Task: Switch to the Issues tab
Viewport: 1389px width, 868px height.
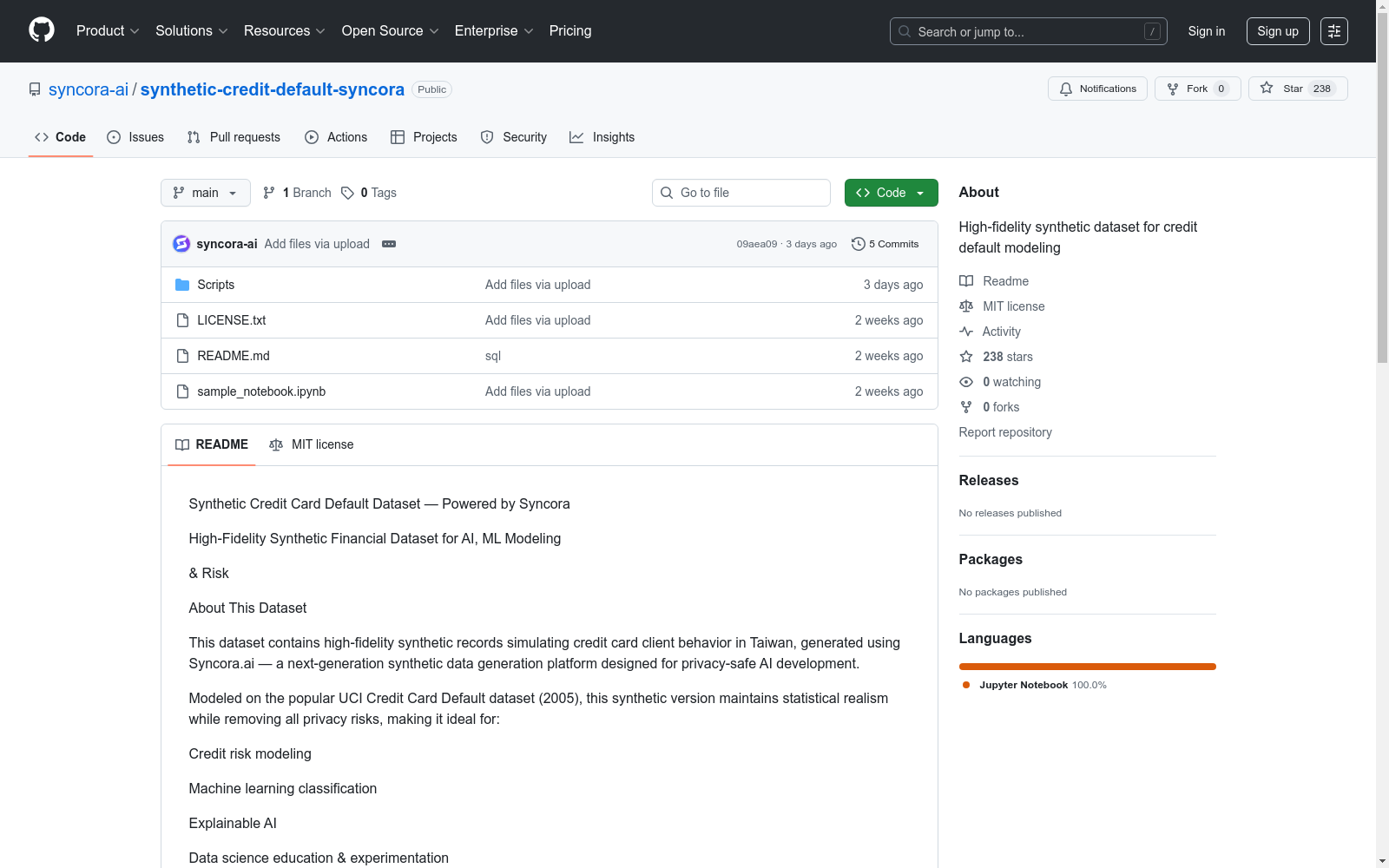Action: (135, 137)
